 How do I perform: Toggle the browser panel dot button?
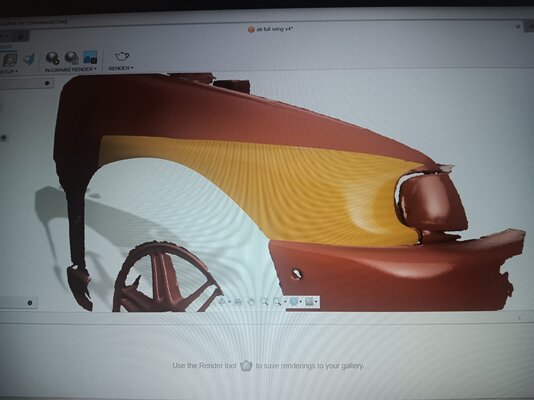(x=47, y=83)
